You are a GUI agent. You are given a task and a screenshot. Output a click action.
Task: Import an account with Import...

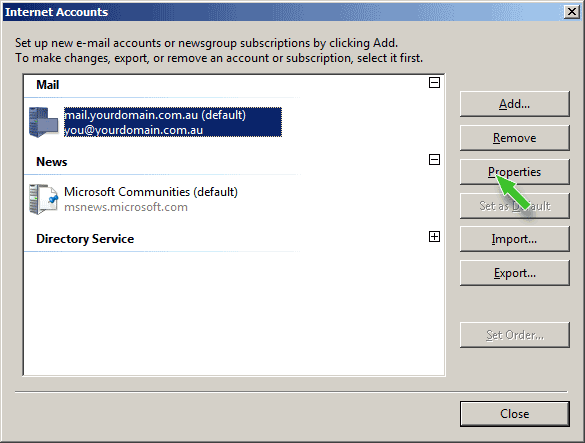[x=514, y=239]
